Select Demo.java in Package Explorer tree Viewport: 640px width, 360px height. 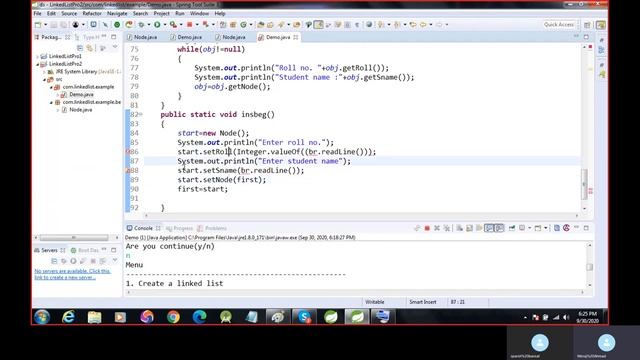(x=81, y=95)
